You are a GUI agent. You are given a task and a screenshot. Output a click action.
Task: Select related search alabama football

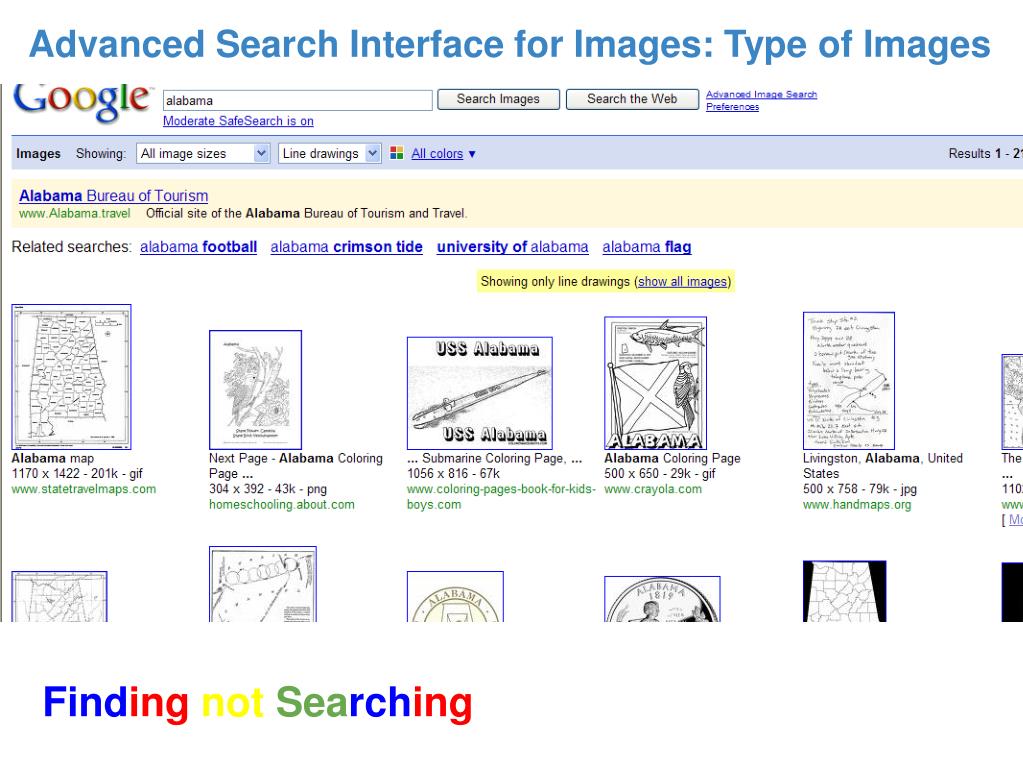click(x=198, y=247)
